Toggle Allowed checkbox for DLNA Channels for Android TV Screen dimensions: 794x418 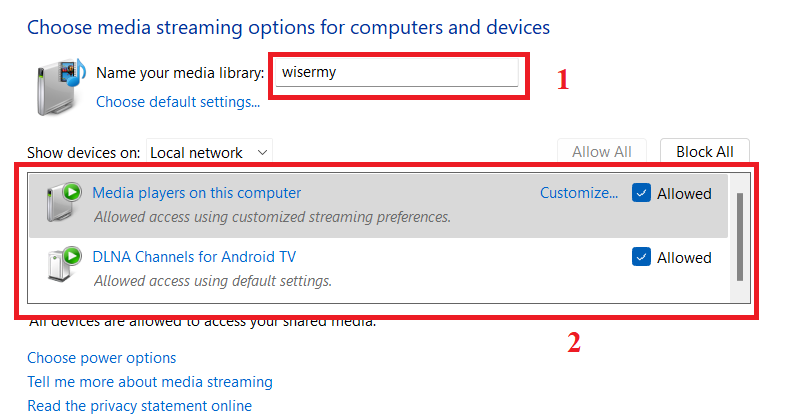642,257
